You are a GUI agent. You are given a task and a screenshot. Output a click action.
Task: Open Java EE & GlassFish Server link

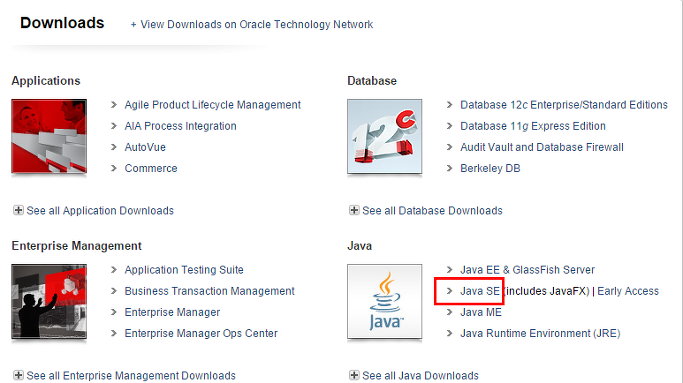click(x=527, y=270)
